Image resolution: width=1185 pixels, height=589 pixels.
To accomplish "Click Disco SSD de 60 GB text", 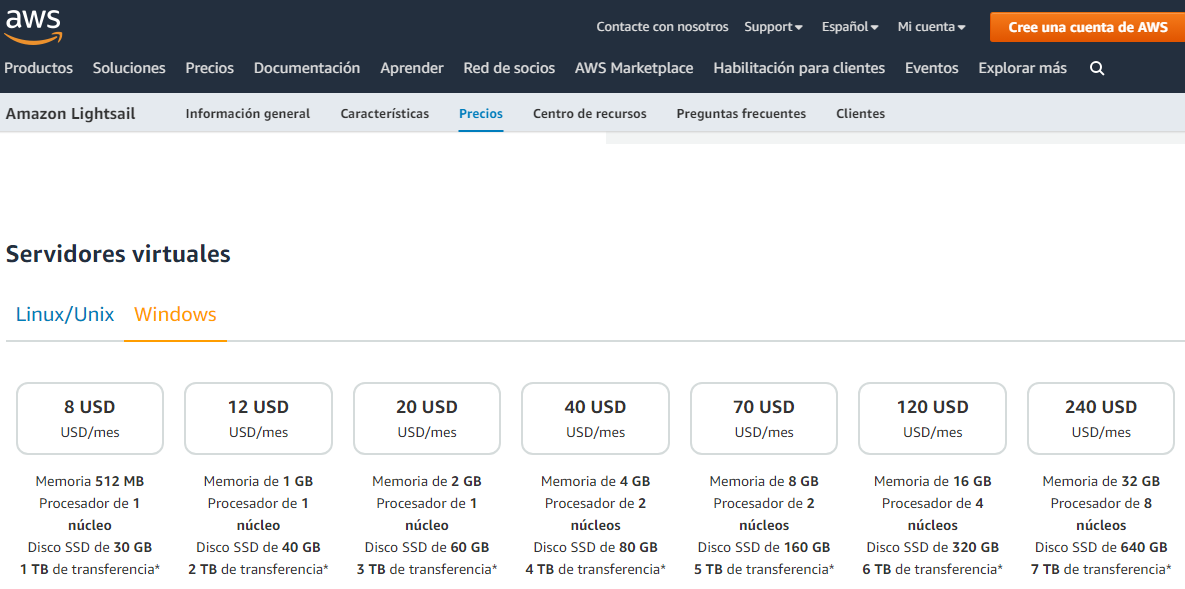I will pos(427,547).
